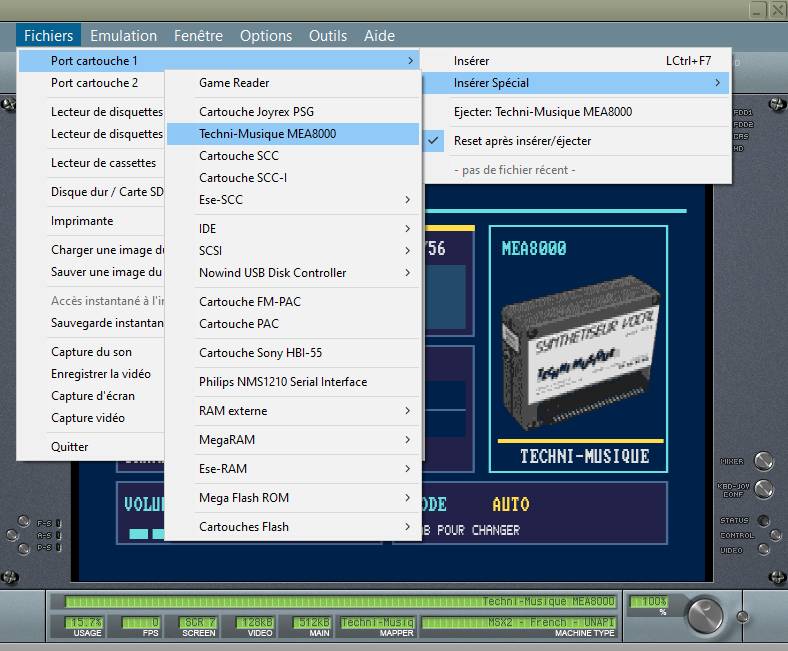Click the VIDEO round button
This screenshot has height=651, width=788.
(x=764, y=549)
